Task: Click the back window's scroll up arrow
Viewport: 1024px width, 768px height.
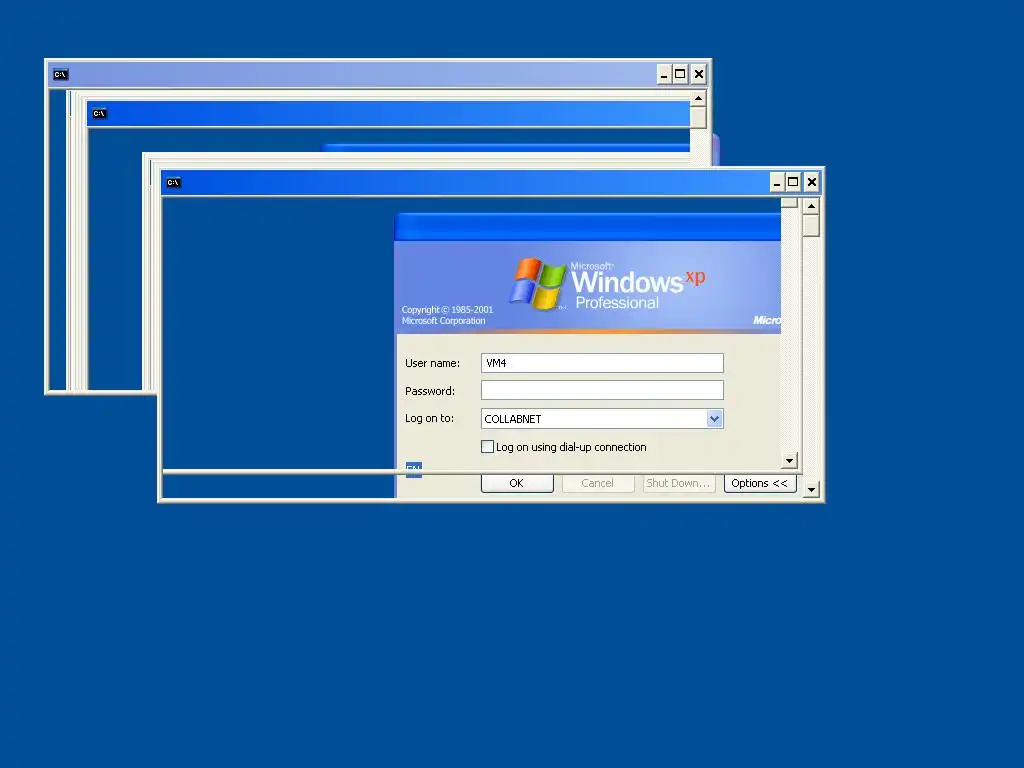Action: tap(698, 98)
